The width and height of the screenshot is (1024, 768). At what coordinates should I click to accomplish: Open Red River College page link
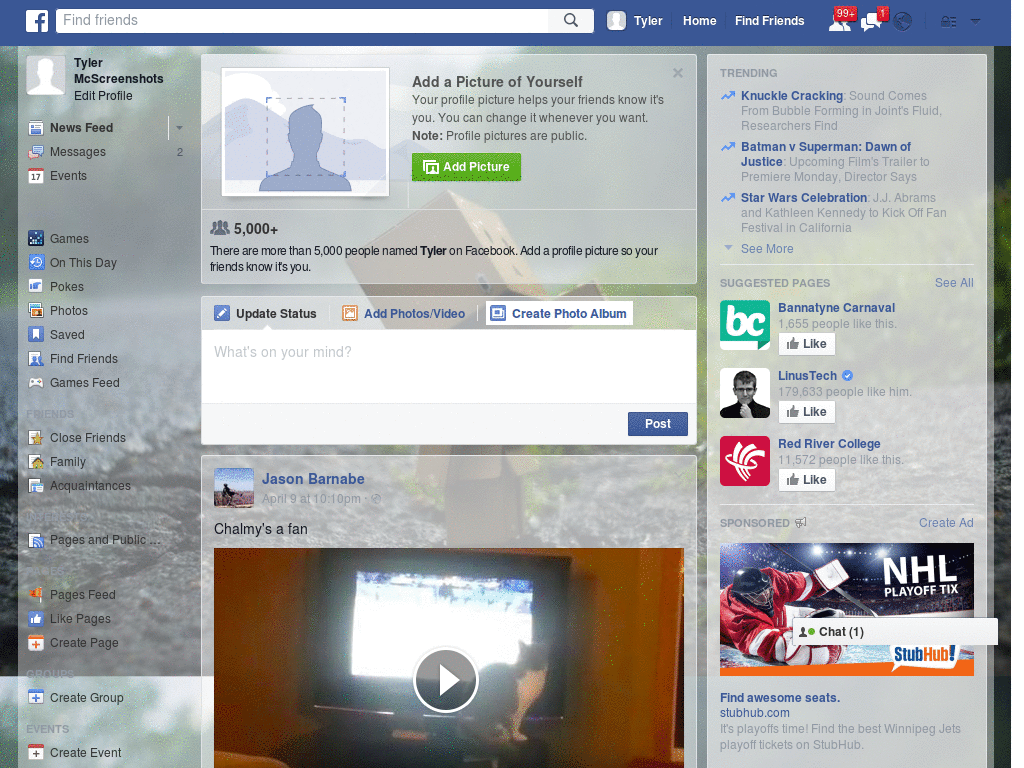829,444
